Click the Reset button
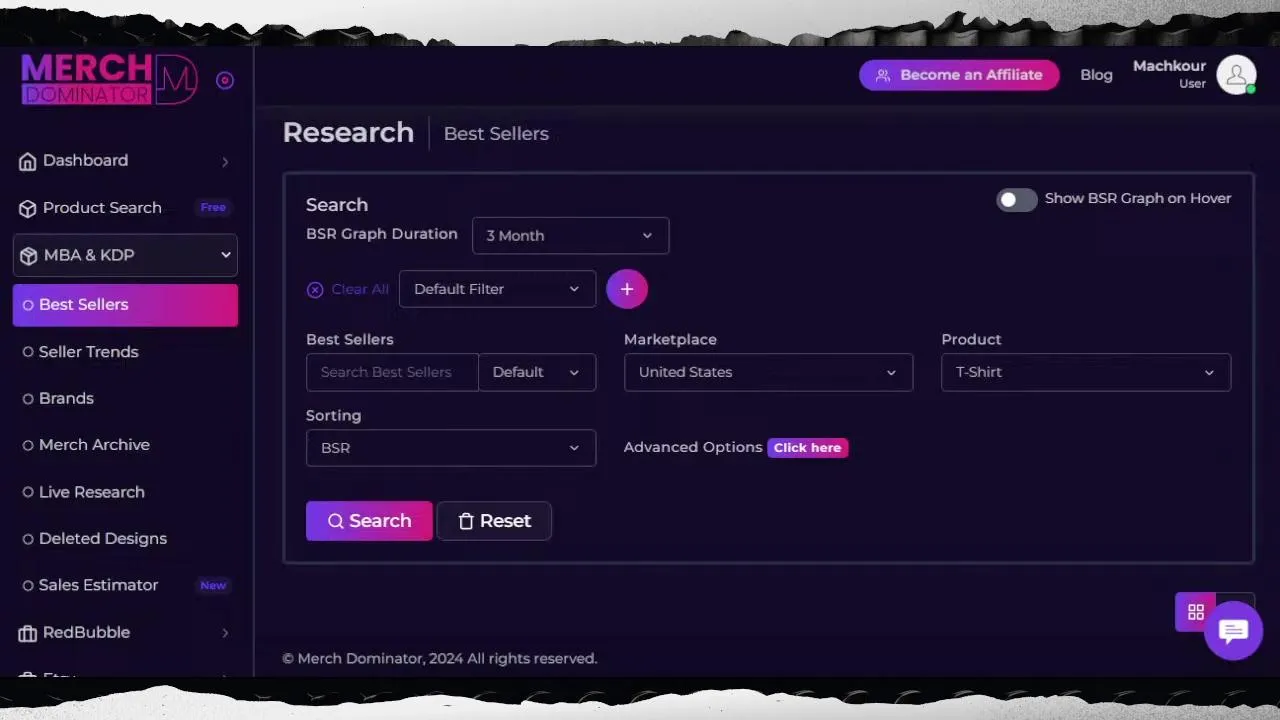 (494, 521)
